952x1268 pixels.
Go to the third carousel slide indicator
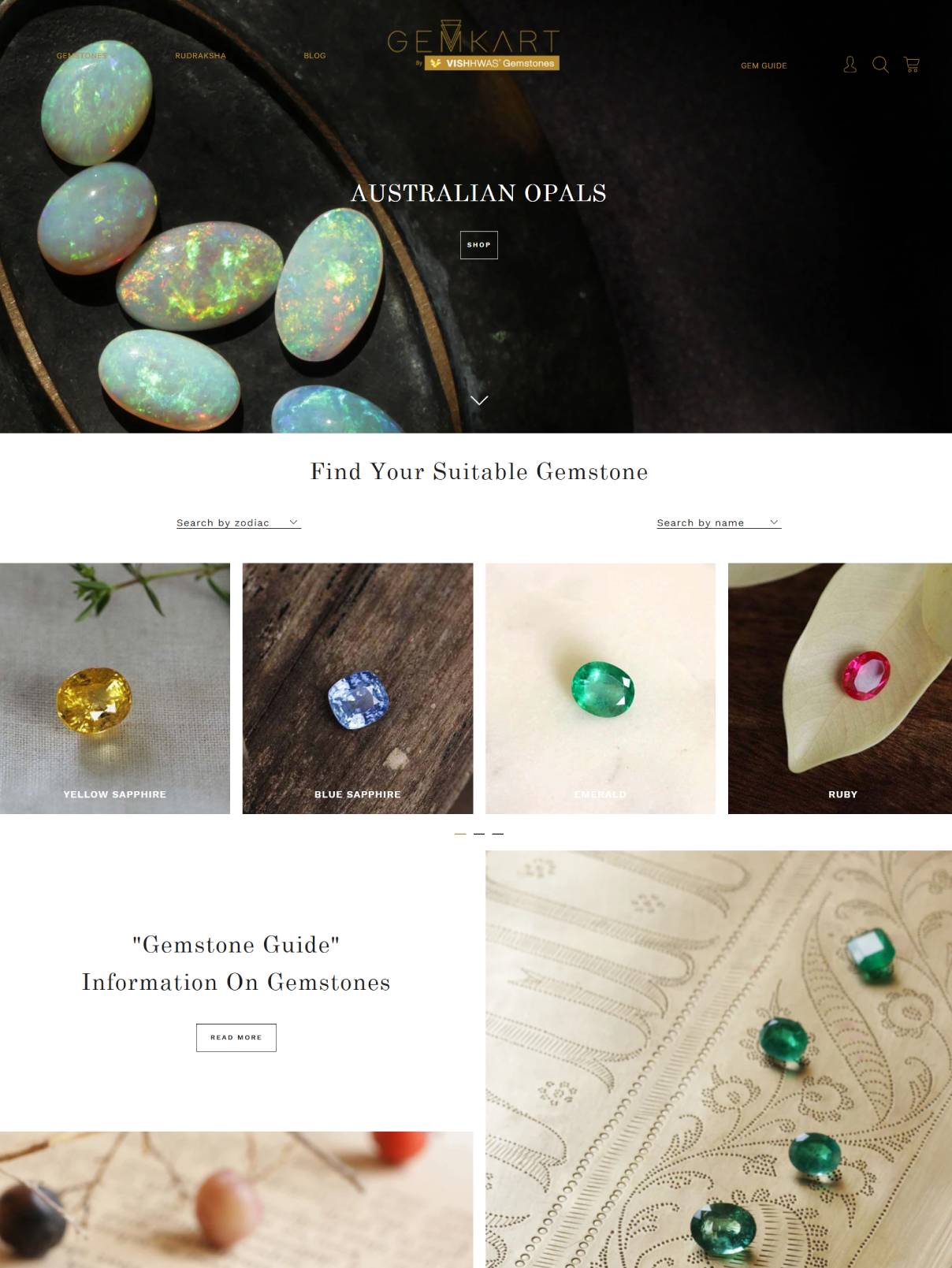pos(498,834)
